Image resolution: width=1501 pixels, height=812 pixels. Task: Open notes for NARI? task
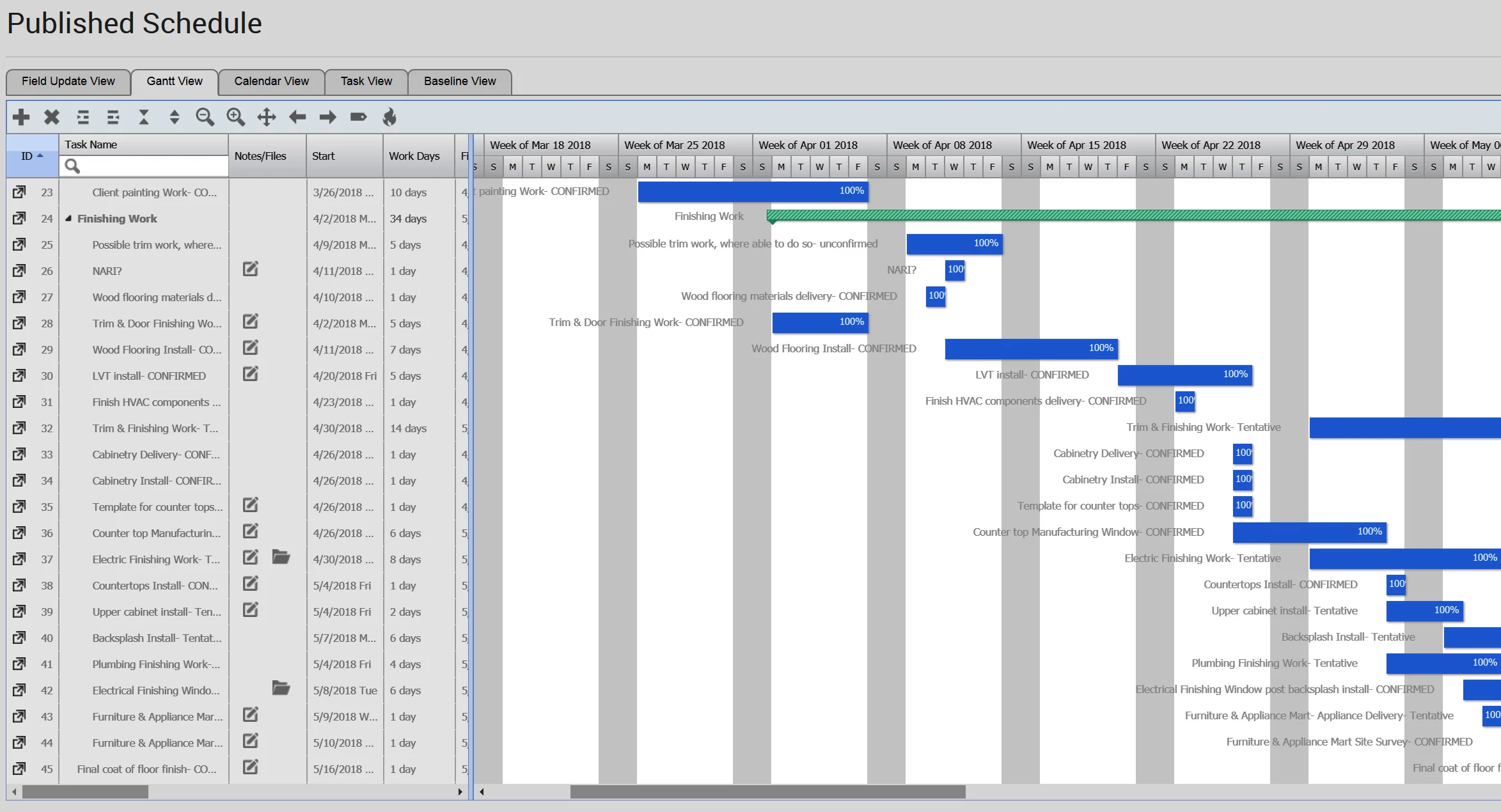point(251,269)
